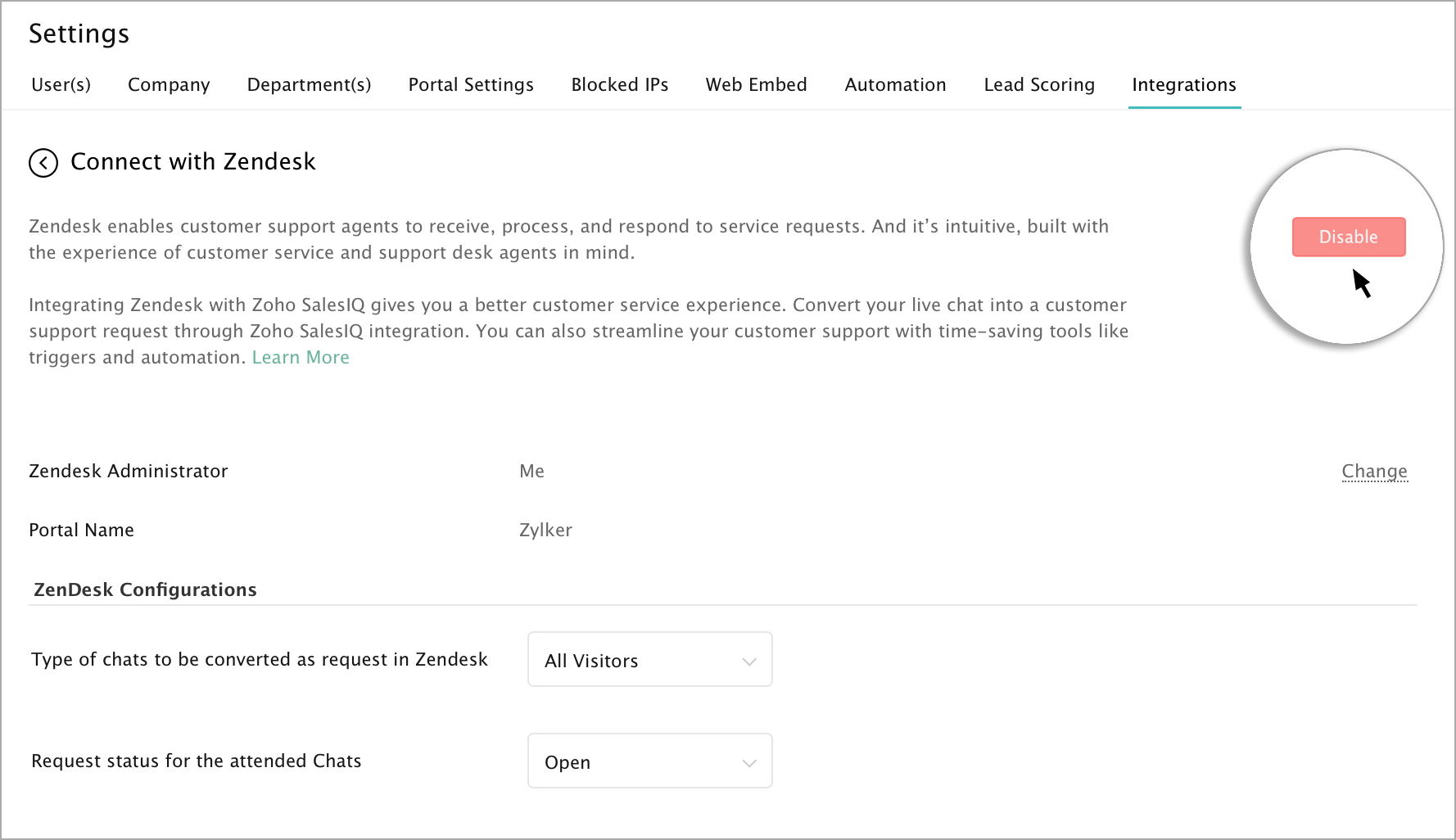Select the Integrations tab
The height and width of the screenshot is (840, 1456).
(1184, 85)
